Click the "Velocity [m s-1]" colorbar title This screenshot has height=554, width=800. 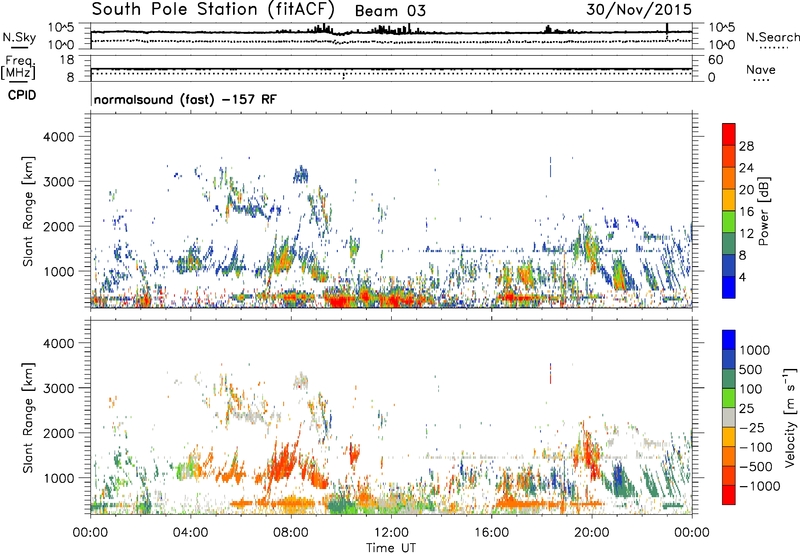[790, 417]
